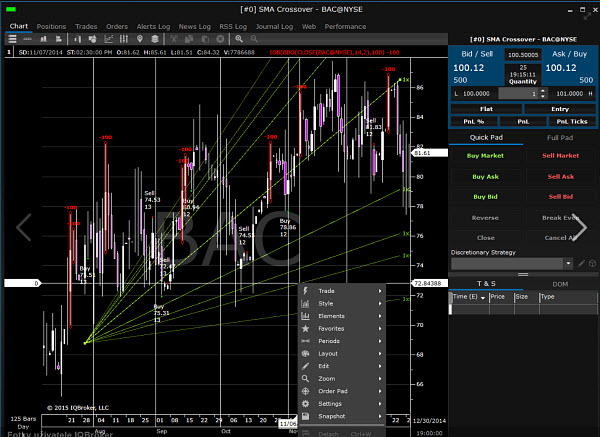Switch to the Alerts Log tab

[x=153, y=26]
